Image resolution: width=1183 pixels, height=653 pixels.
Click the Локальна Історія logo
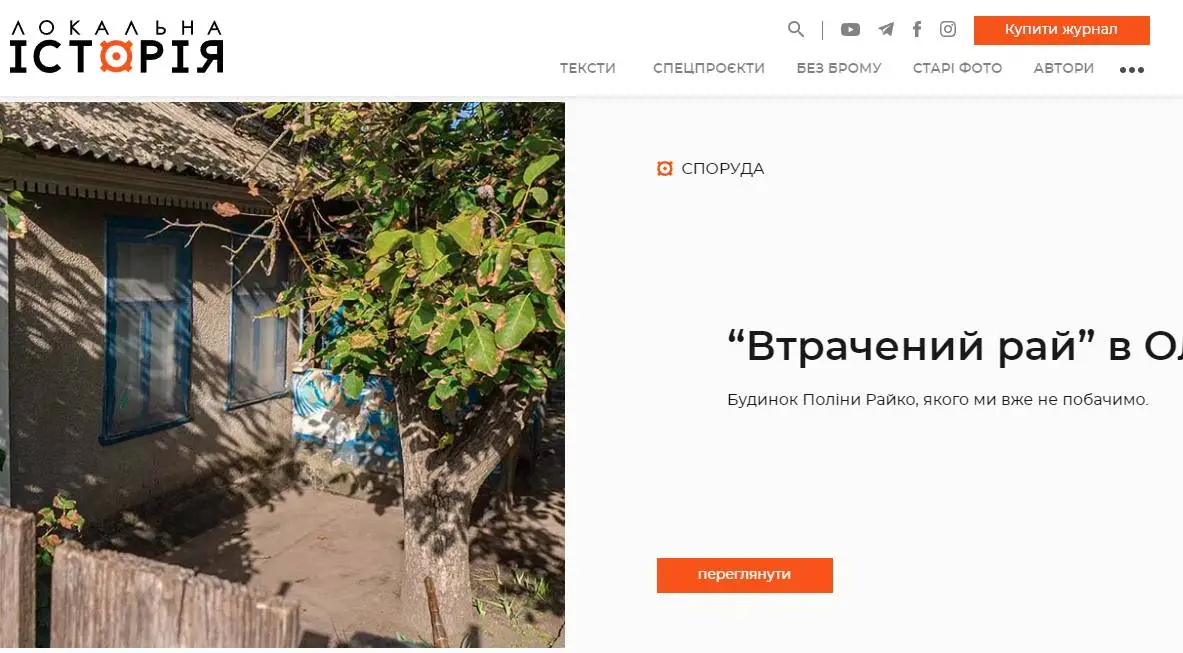[x=116, y=47]
